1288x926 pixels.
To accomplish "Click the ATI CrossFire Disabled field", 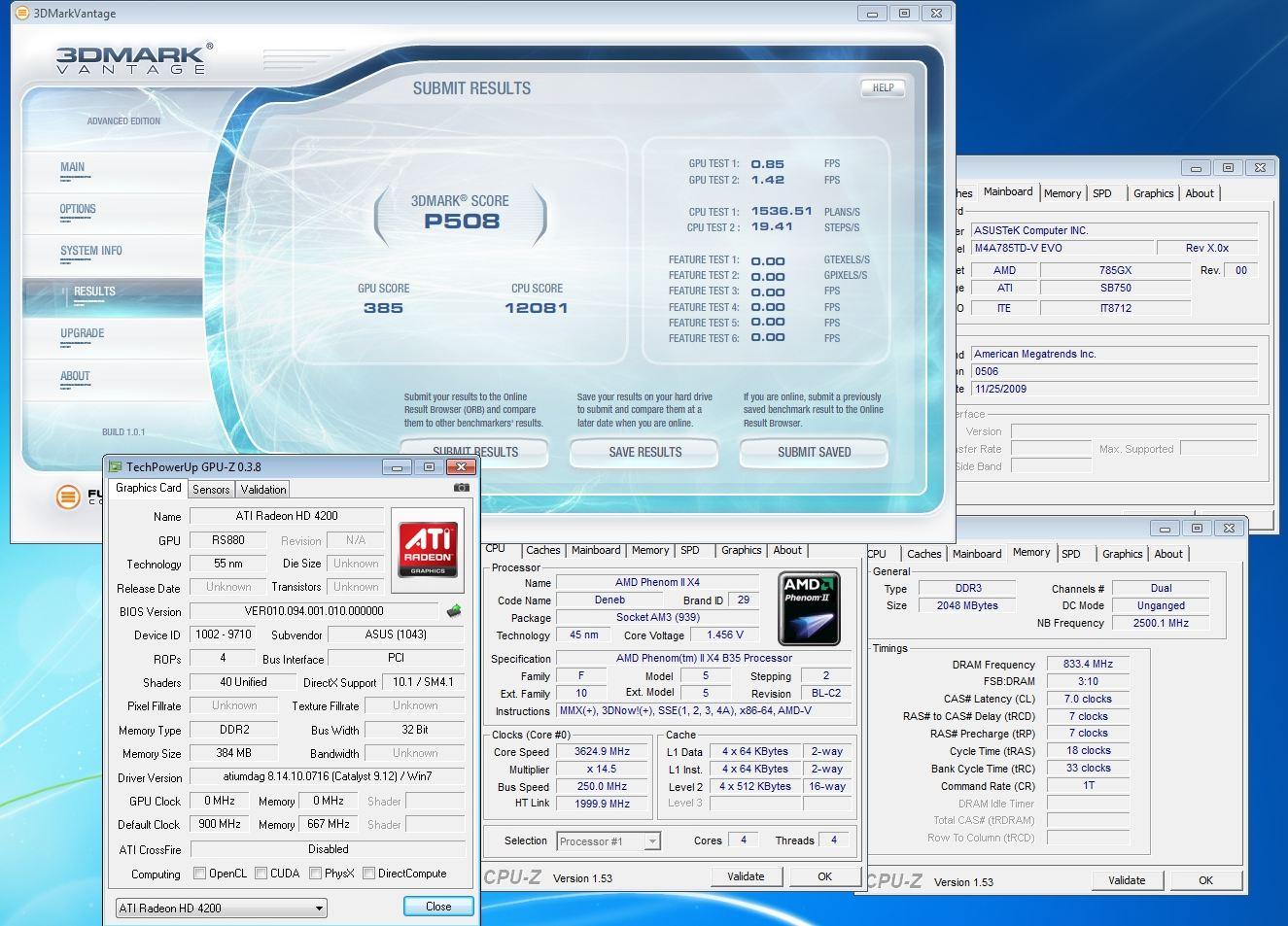I will coord(328,848).
